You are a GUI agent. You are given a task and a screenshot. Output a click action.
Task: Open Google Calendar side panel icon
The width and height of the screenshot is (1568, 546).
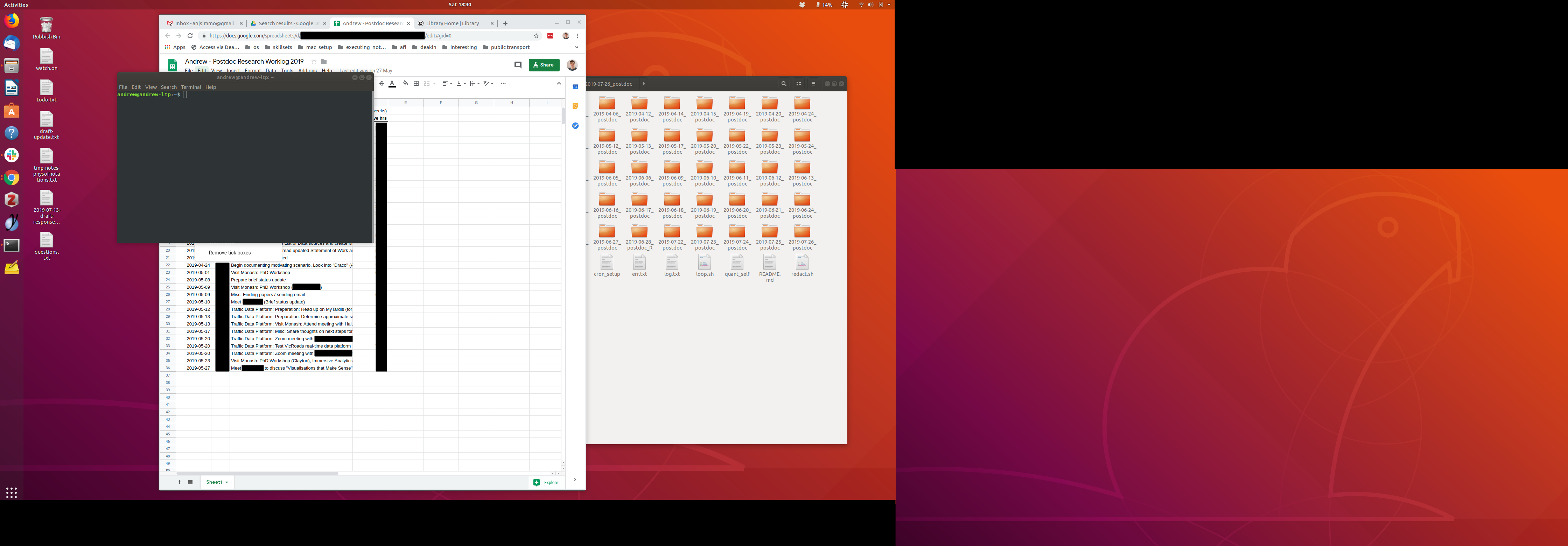pyautogui.click(x=575, y=87)
